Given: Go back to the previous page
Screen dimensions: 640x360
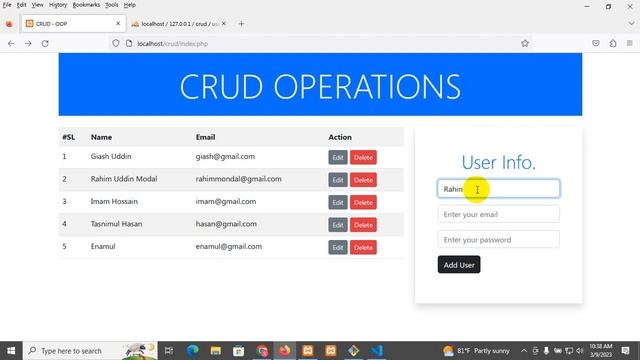Looking at the screenshot, I should [11, 43].
